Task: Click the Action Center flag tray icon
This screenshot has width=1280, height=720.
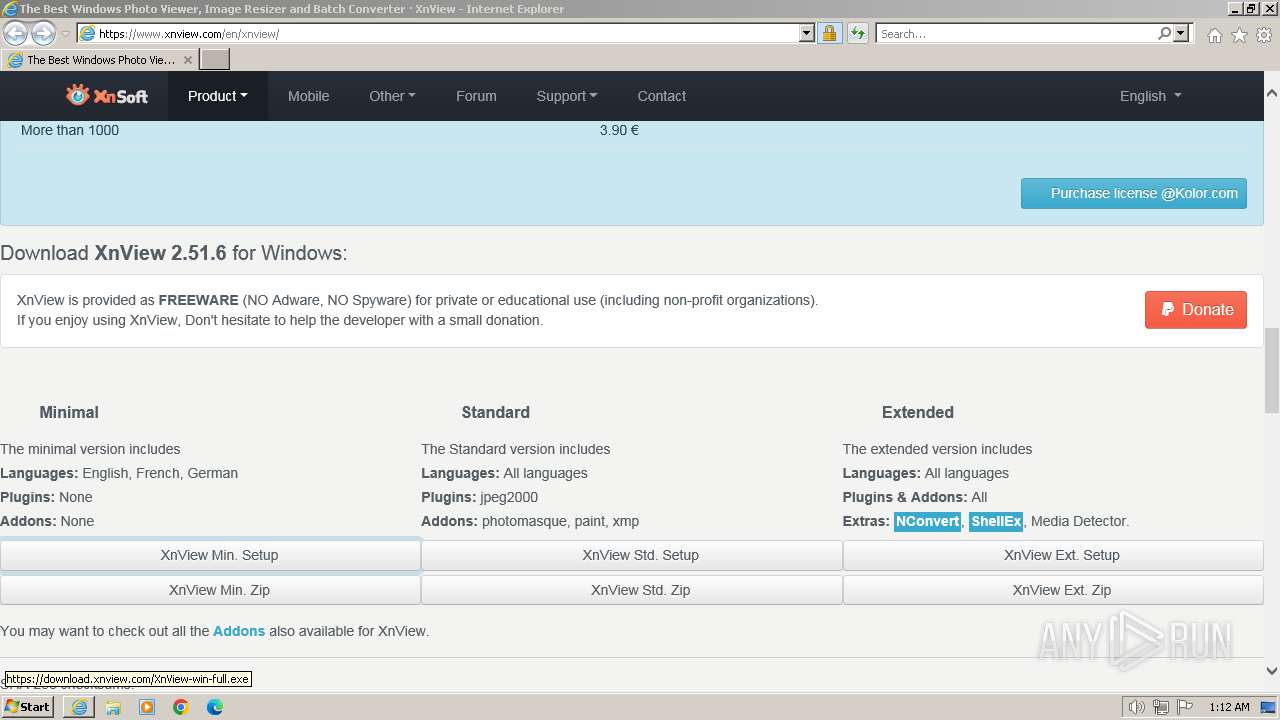Action: click(x=1185, y=707)
